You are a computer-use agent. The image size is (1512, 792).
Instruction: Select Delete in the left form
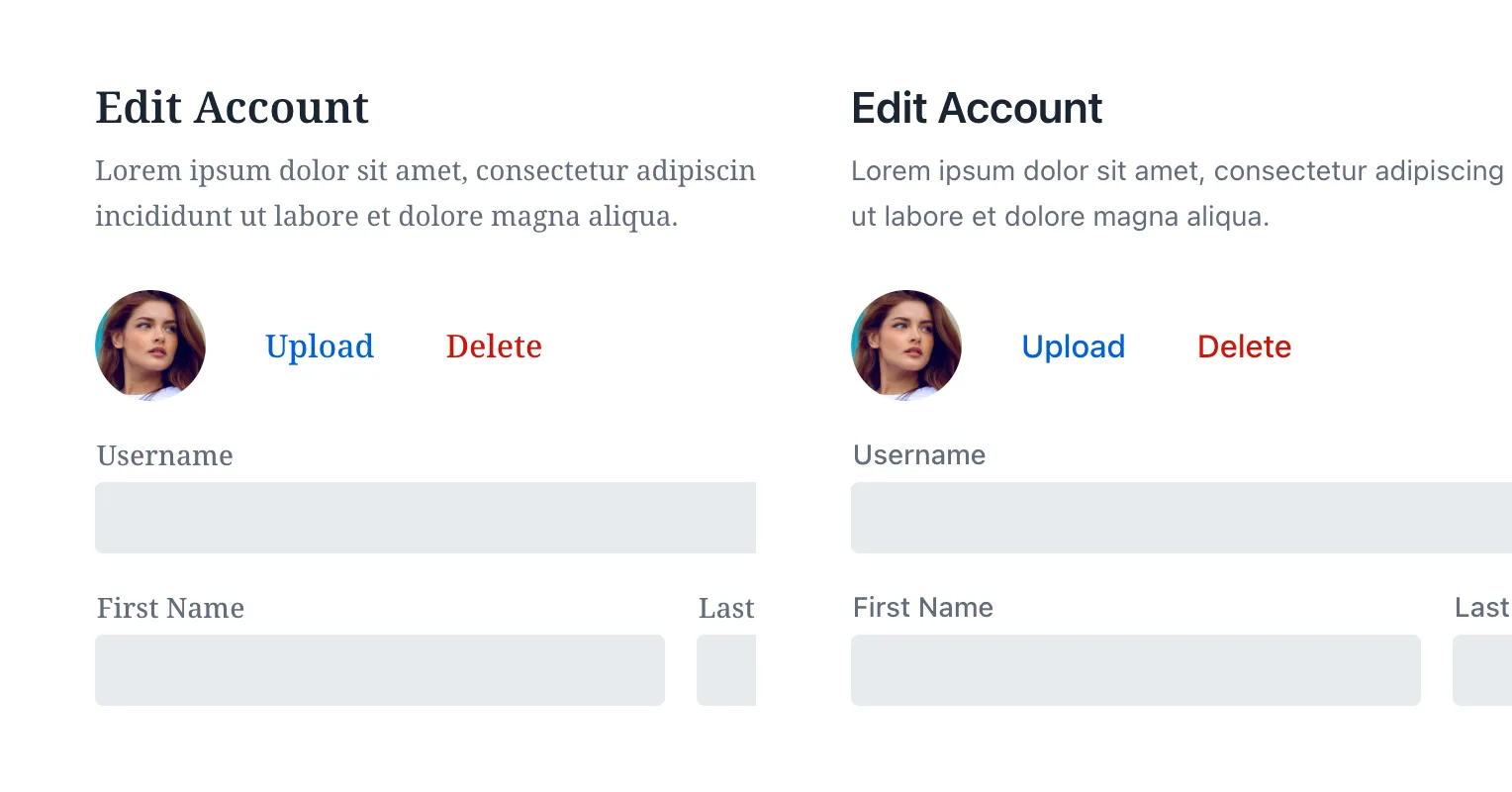click(494, 346)
